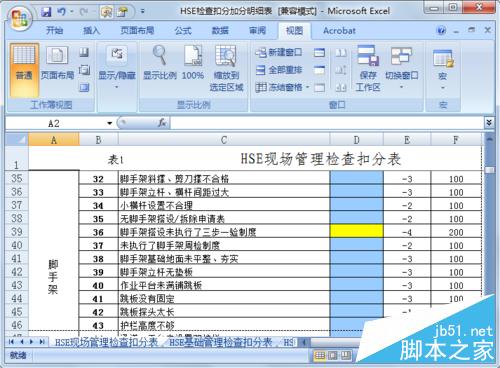Click vertical scrollbar up arrow
Screen dimensions: 500x368
coord(489,139)
